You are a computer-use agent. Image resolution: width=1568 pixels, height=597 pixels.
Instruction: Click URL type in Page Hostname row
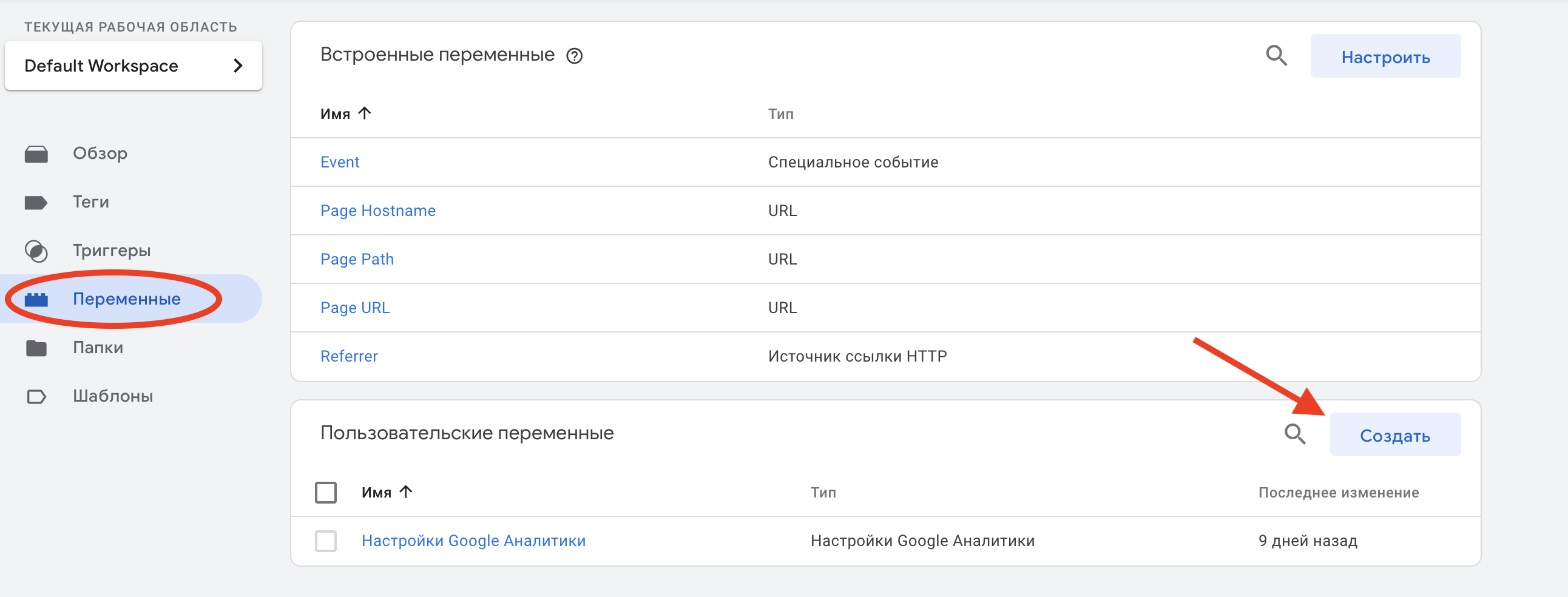click(782, 211)
